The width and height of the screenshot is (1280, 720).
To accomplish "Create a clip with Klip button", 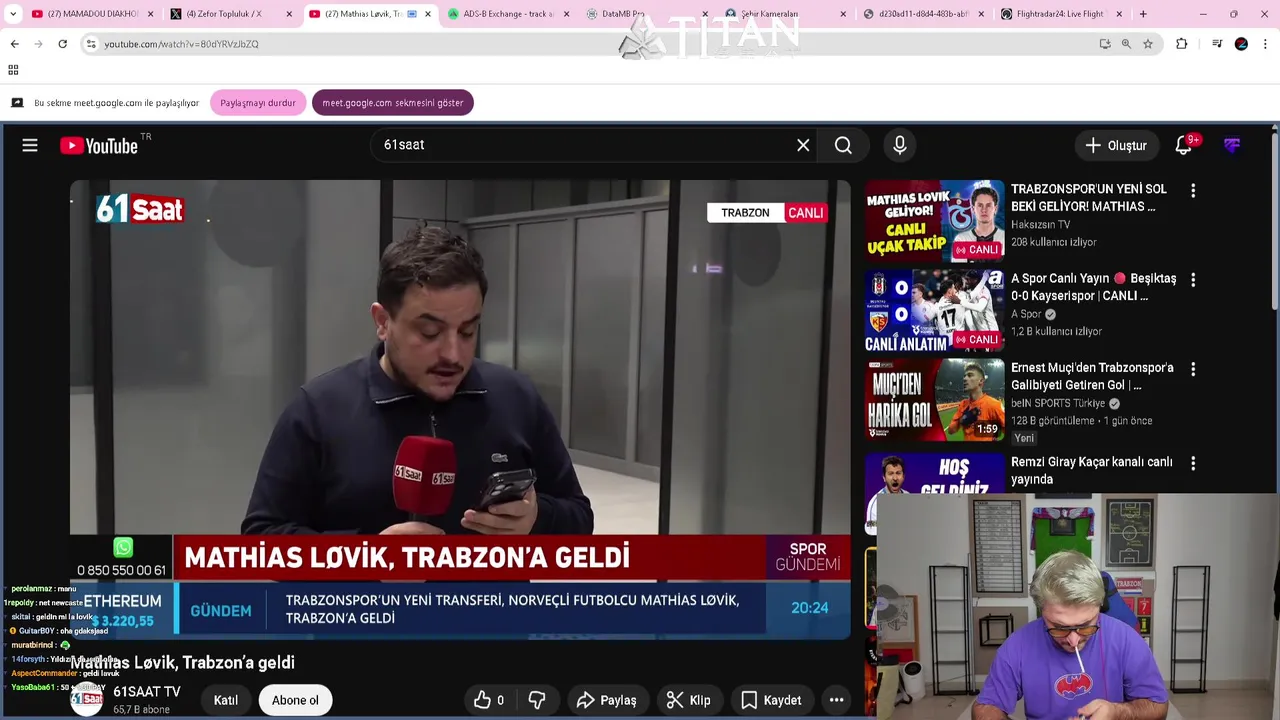I will coord(689,700).
